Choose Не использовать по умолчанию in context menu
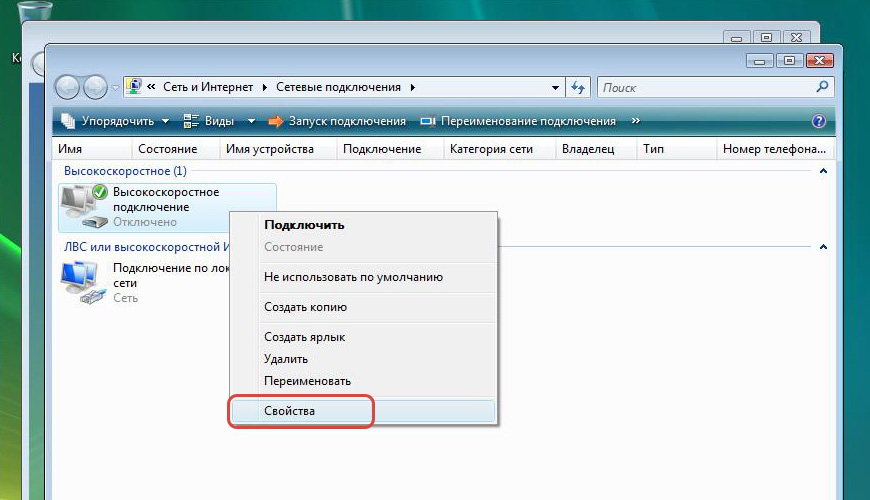 (363, 277)
